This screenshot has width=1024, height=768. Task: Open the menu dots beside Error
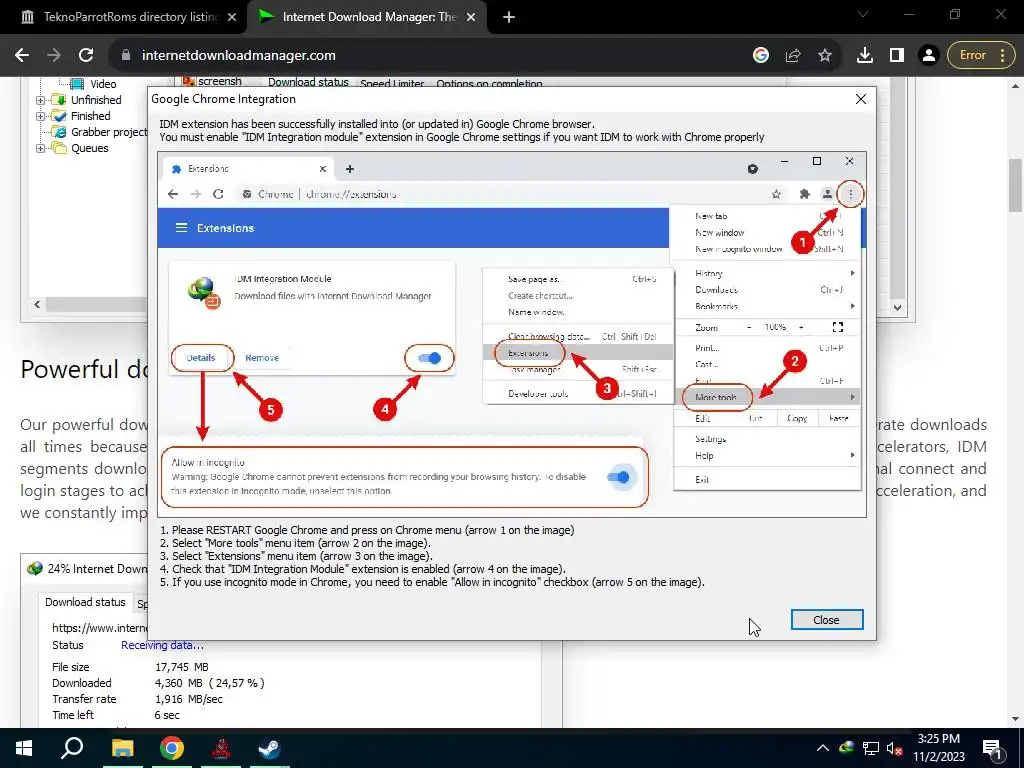point(1002,56)
